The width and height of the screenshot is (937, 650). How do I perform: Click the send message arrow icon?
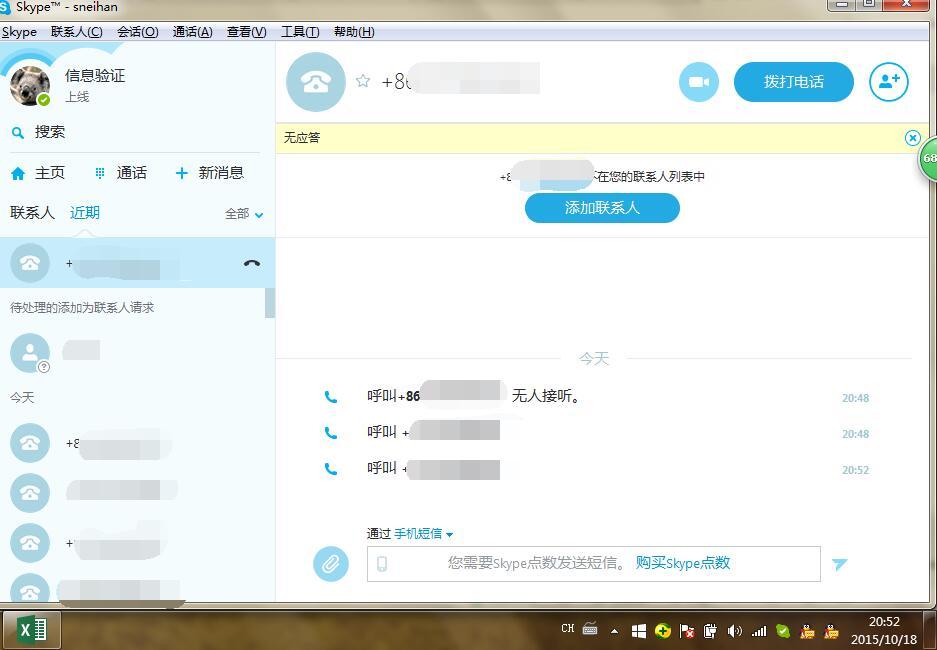840,563
